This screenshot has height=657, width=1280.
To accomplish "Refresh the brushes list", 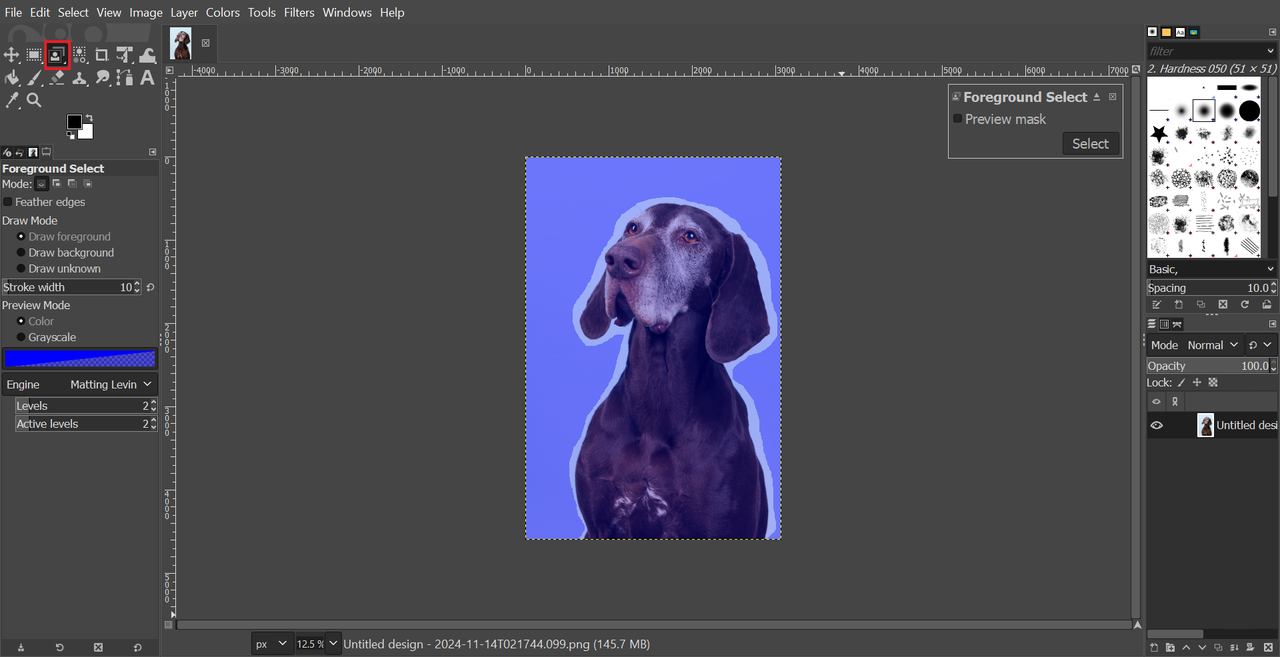I will click(x=1245, y=305).
